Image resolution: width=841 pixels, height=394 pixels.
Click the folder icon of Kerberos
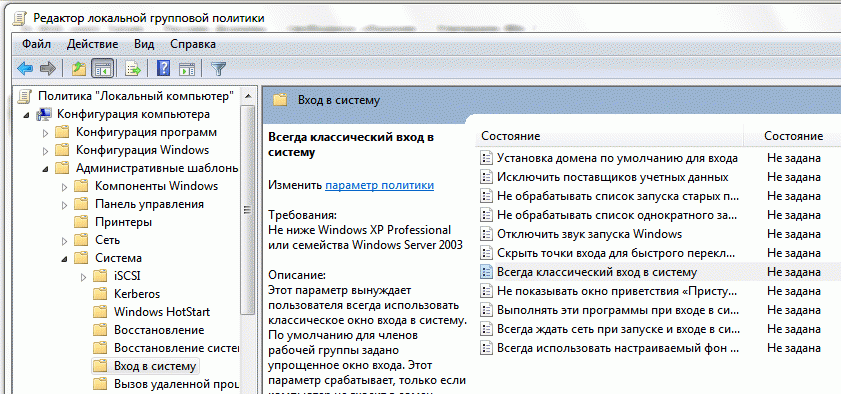[x=100, y=294]
